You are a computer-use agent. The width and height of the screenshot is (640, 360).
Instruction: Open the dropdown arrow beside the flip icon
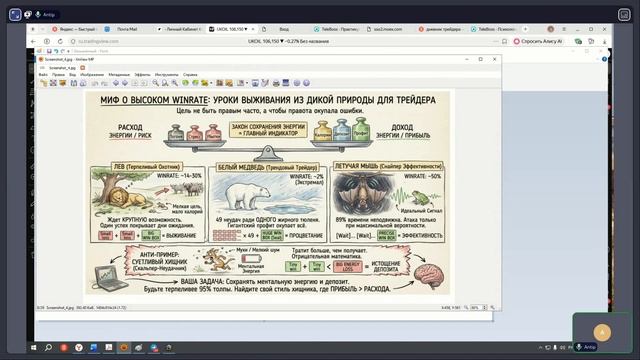coord(211,83)
